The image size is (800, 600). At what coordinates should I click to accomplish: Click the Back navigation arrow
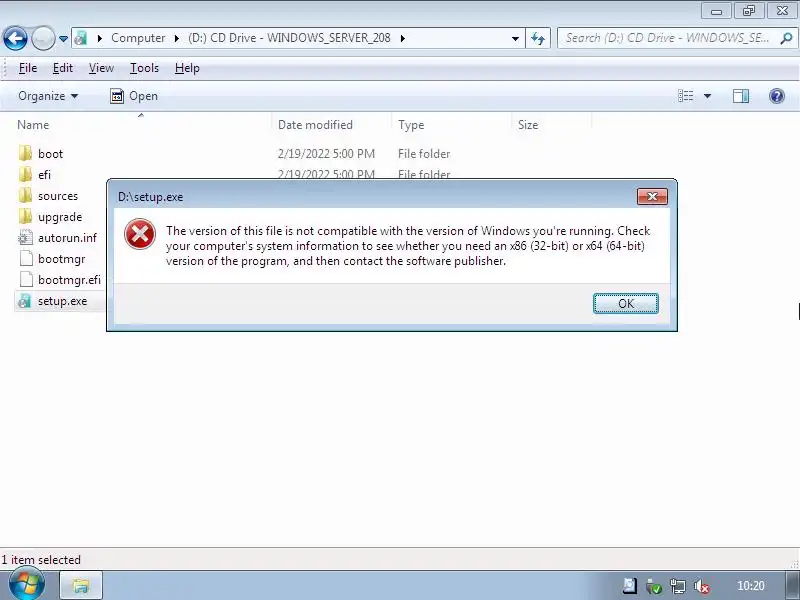point(15,38)
